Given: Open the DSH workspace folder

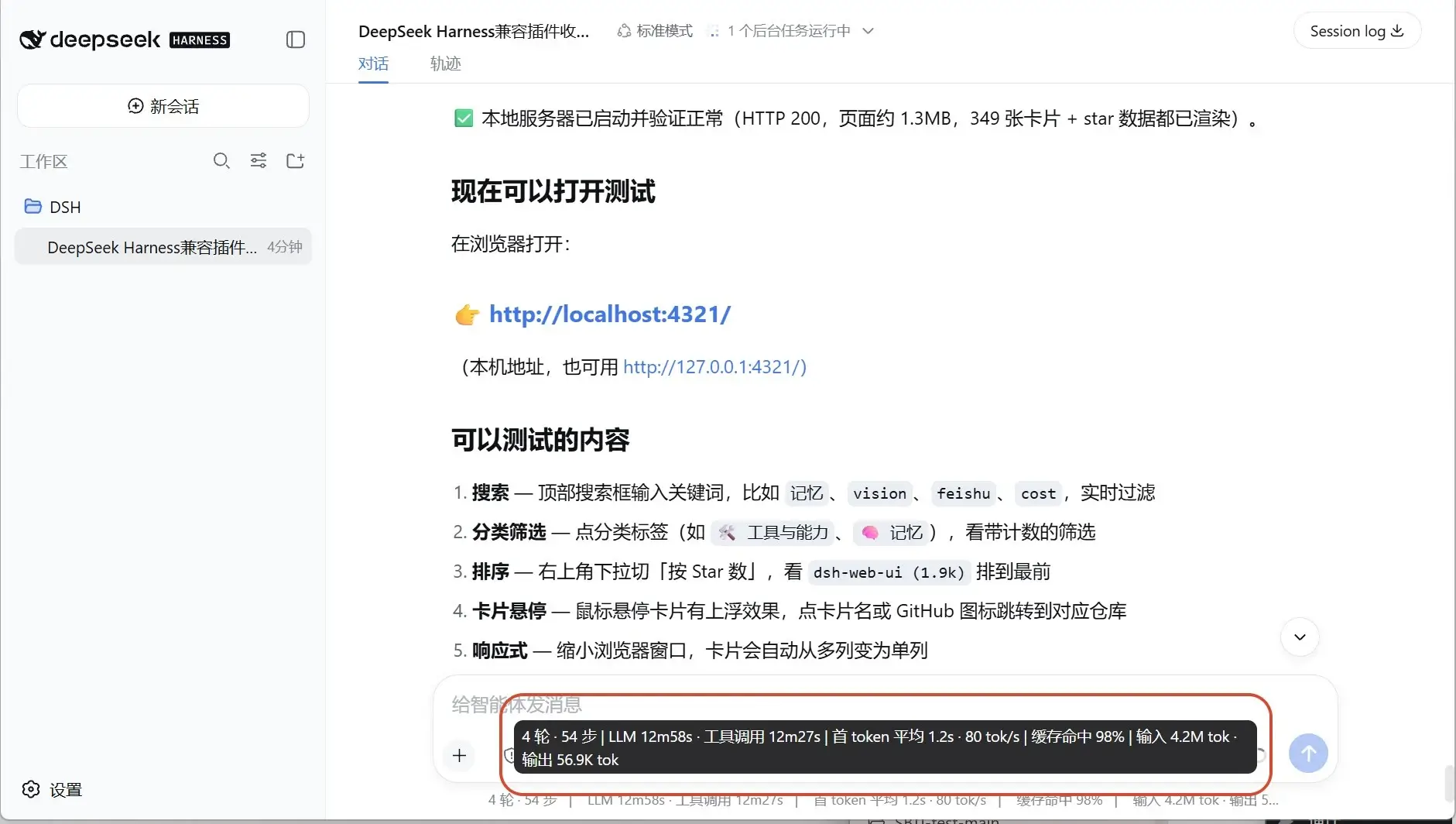Looking at the screenshot, I should (x=53, y=207).
